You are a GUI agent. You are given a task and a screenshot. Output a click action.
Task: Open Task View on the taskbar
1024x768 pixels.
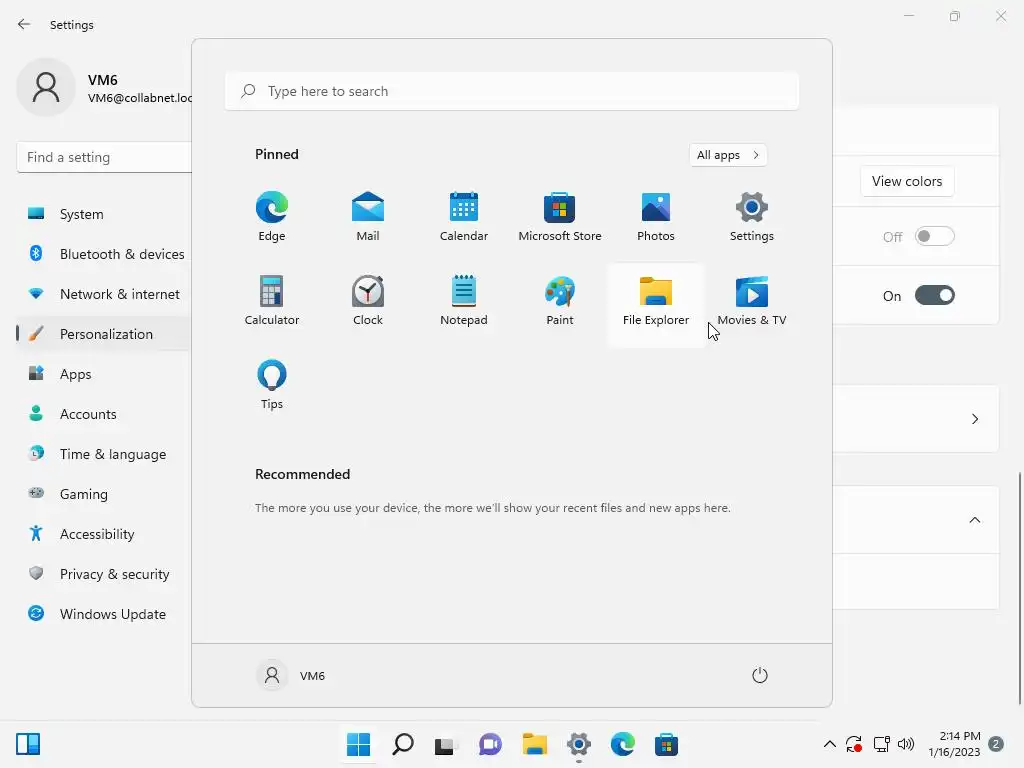coord(446,744)
